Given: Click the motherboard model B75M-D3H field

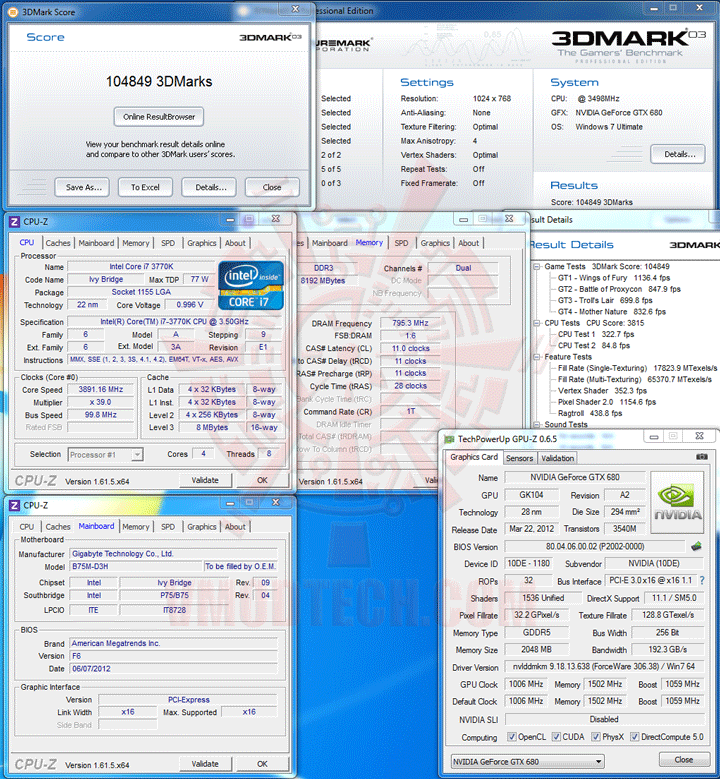Looking at the screenshot, I should (x=136, y=566).
